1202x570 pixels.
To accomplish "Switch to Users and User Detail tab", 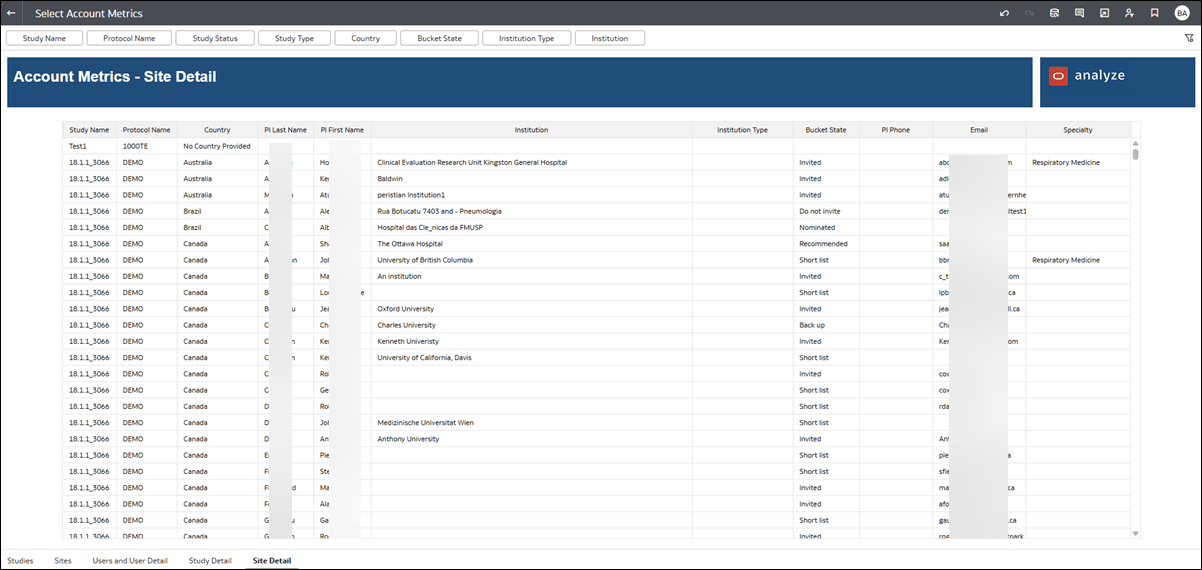I will pyautogui.click(x=130, y=561).
